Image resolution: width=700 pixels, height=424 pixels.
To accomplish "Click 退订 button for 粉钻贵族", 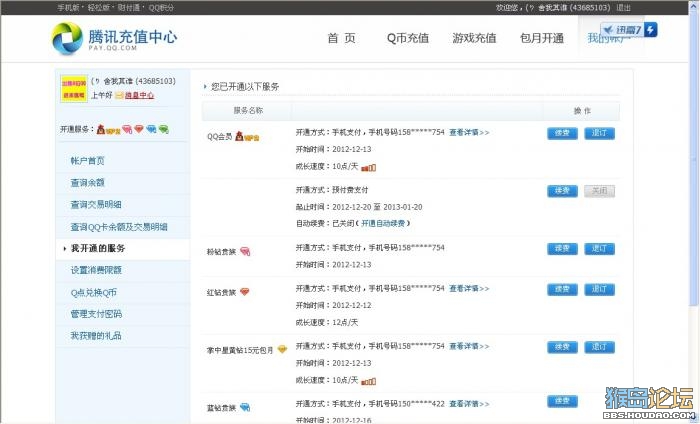I will (600, 249).
